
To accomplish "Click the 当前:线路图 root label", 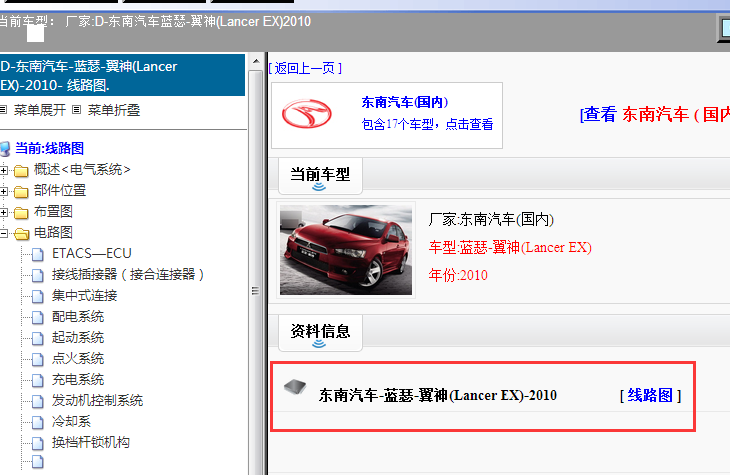I will 49,149.
